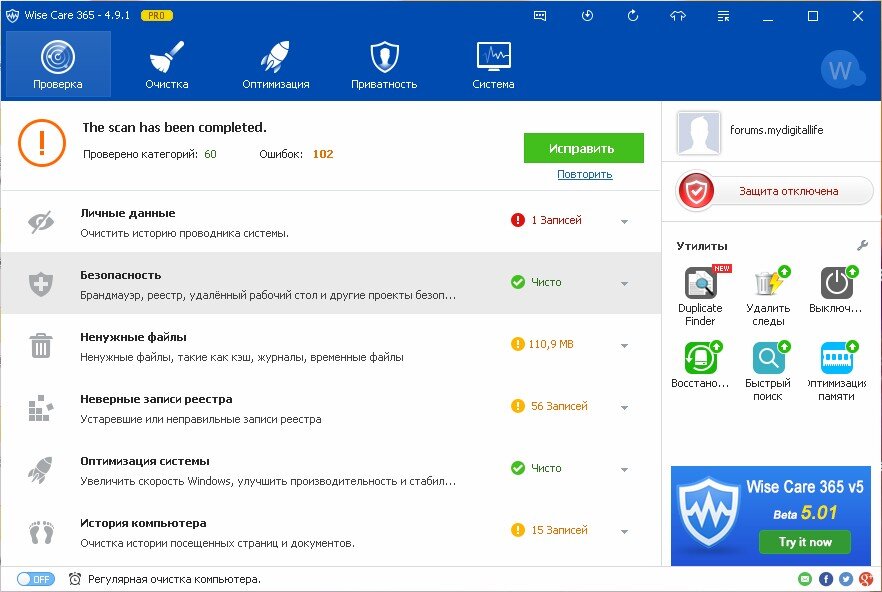Click the error count 102
Screen dimensions: 882x592
pos(323,154)
